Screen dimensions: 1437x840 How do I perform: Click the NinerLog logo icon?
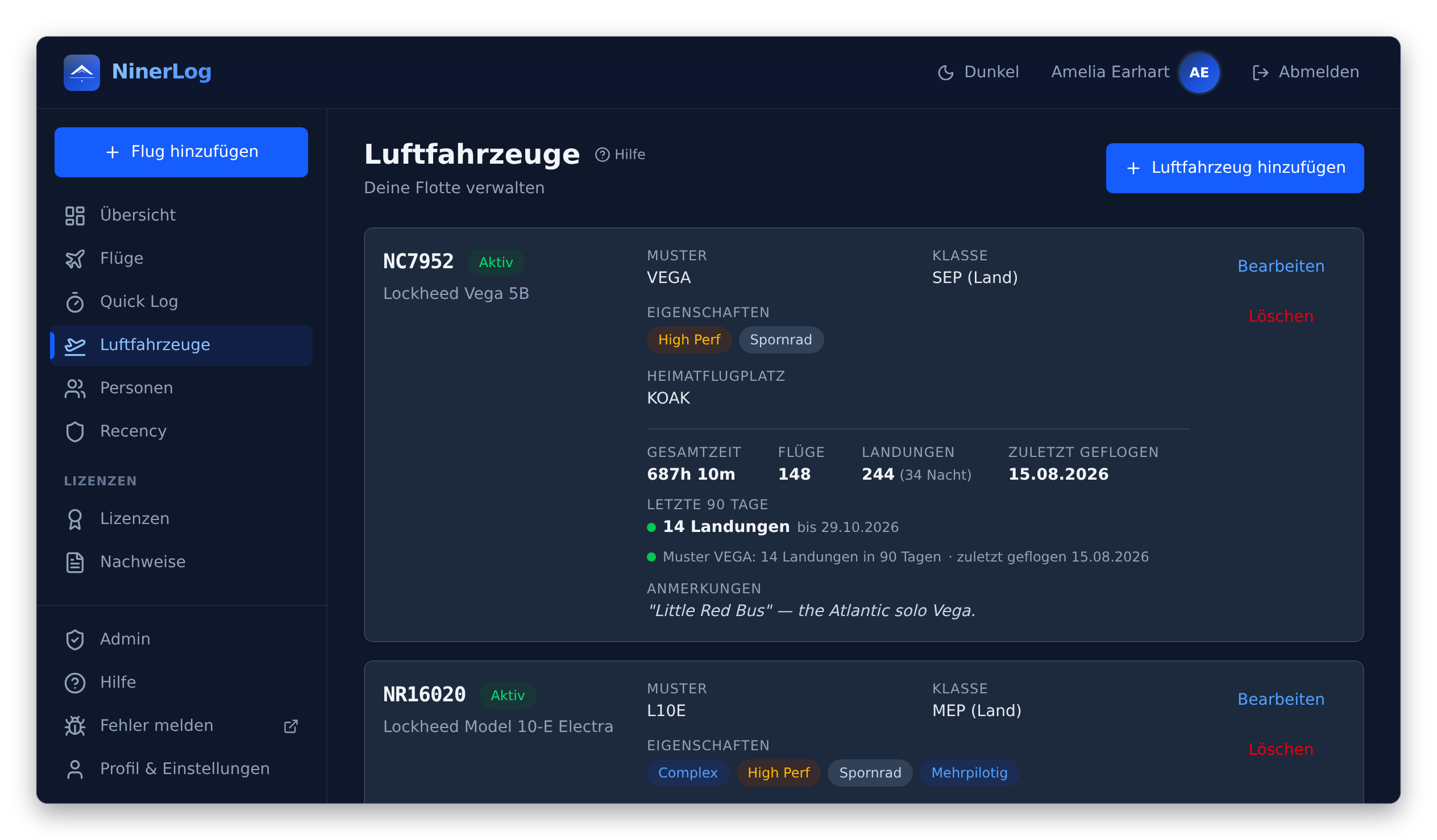(x=81, y=72)
